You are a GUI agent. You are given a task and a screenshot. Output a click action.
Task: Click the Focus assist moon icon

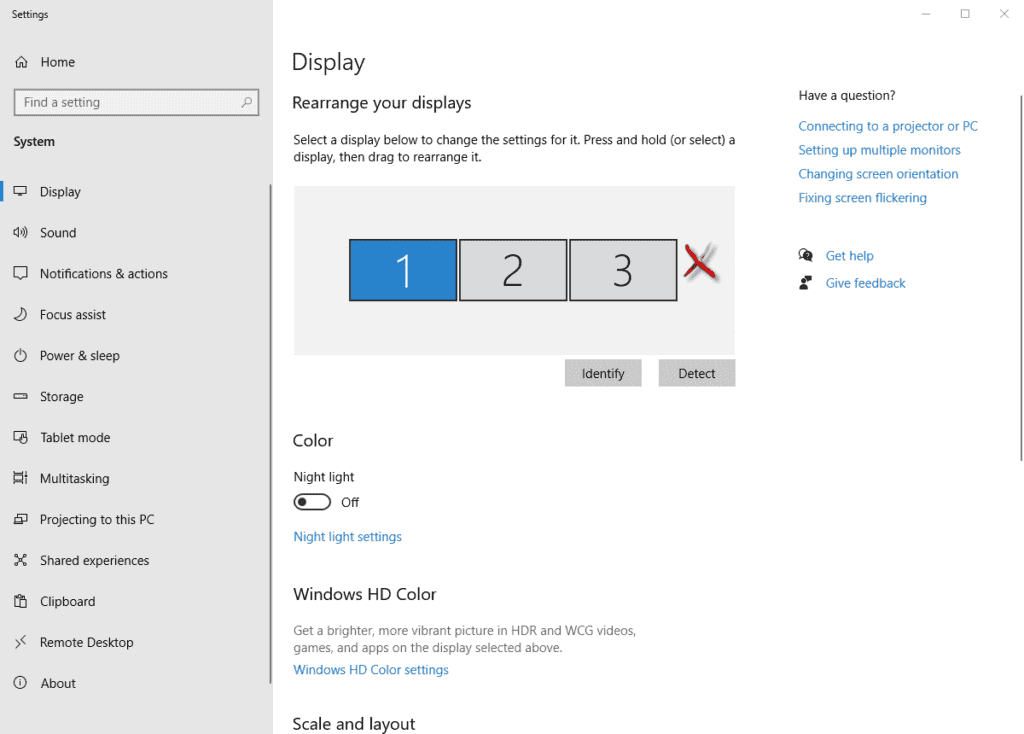pyautogui.click(x=20, y=314)
